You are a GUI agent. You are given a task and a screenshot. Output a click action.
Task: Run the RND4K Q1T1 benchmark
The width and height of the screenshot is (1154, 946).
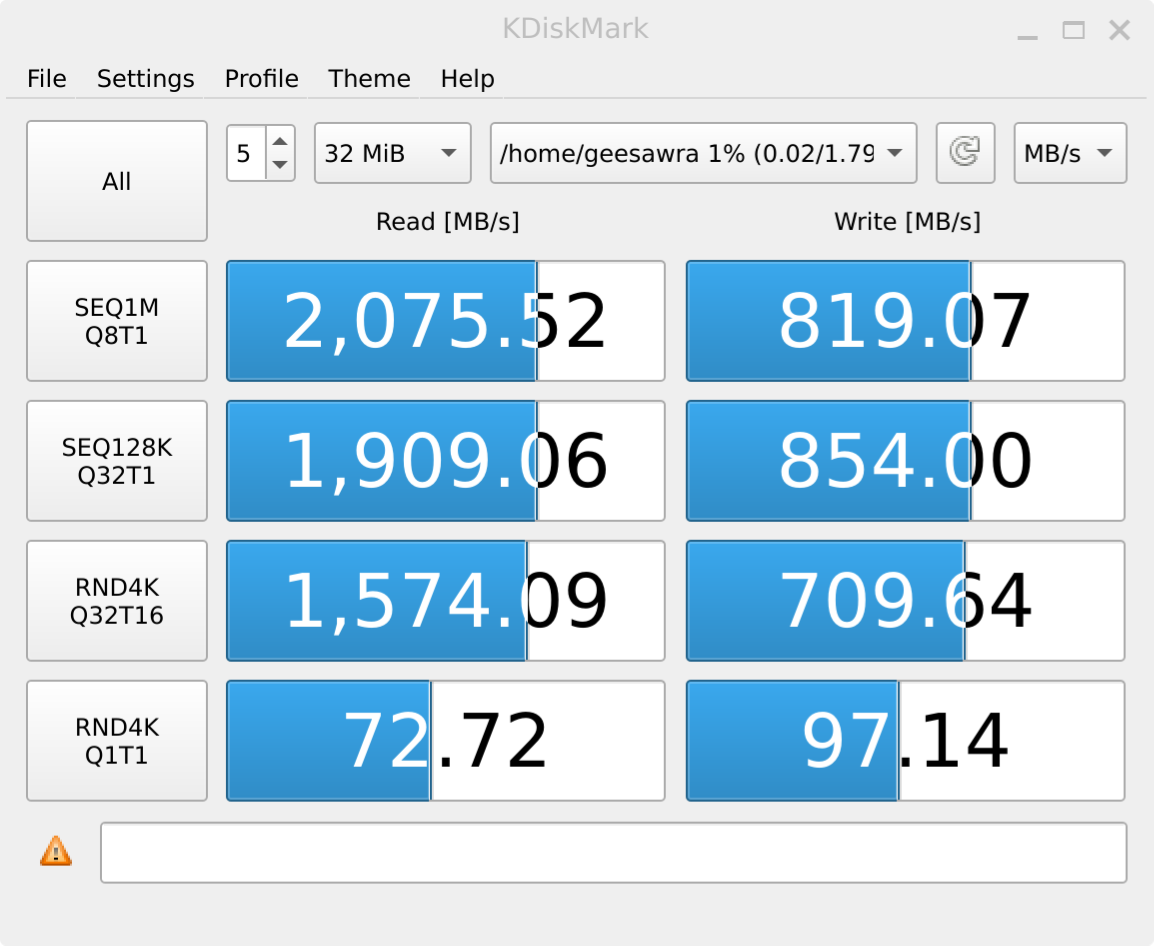(117, 741)
